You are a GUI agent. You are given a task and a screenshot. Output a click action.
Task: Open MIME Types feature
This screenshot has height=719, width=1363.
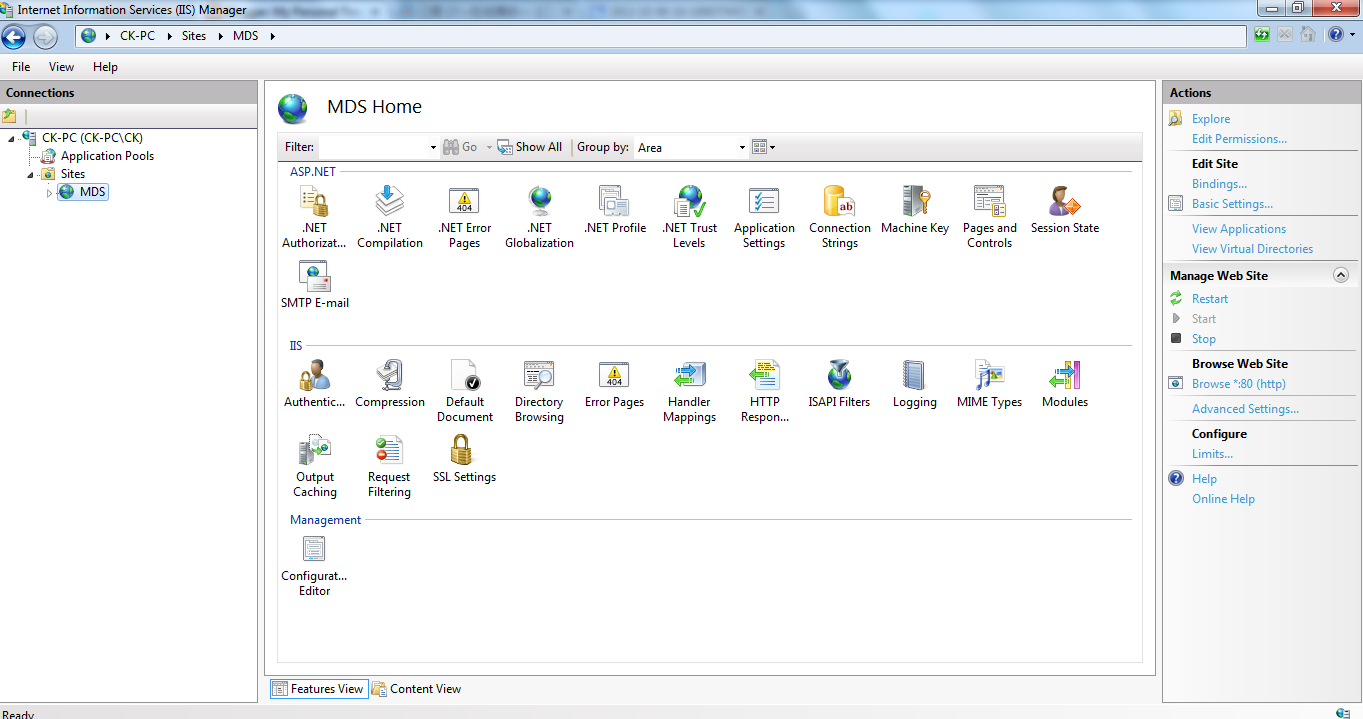(990, 384)
